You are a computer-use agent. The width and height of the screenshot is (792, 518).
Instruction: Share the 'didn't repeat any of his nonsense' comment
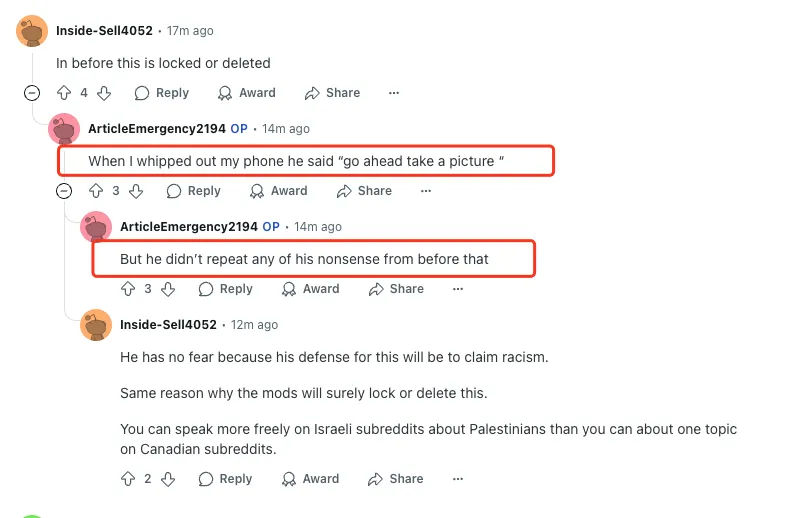(396, 289)
